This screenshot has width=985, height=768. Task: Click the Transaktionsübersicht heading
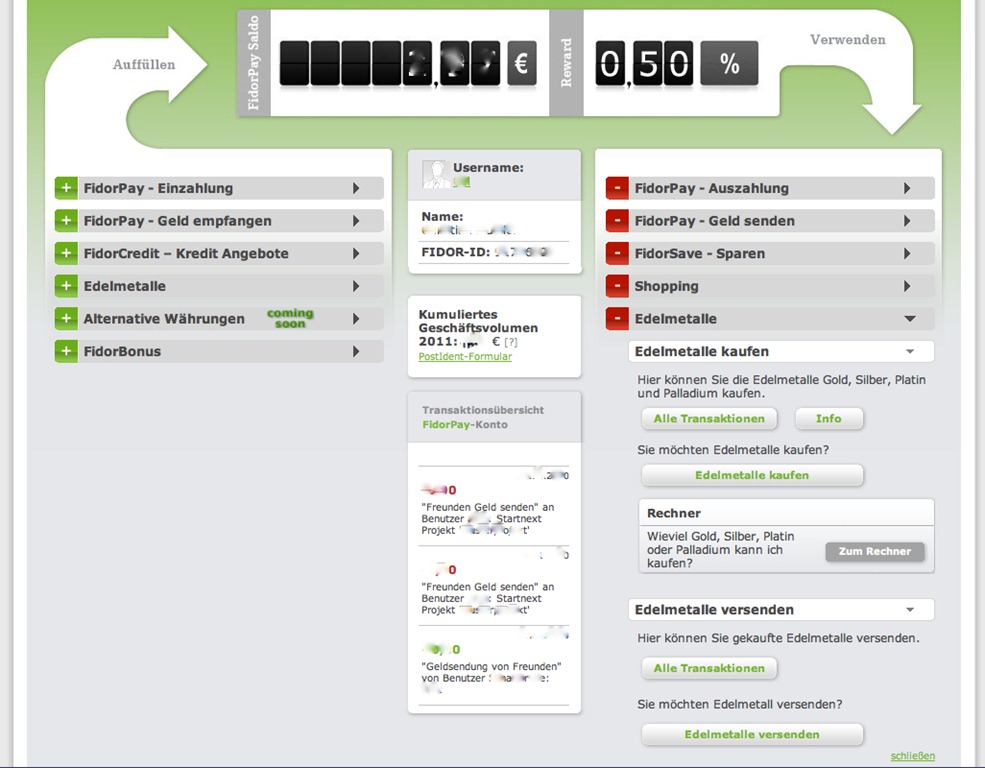pos(483,410)
